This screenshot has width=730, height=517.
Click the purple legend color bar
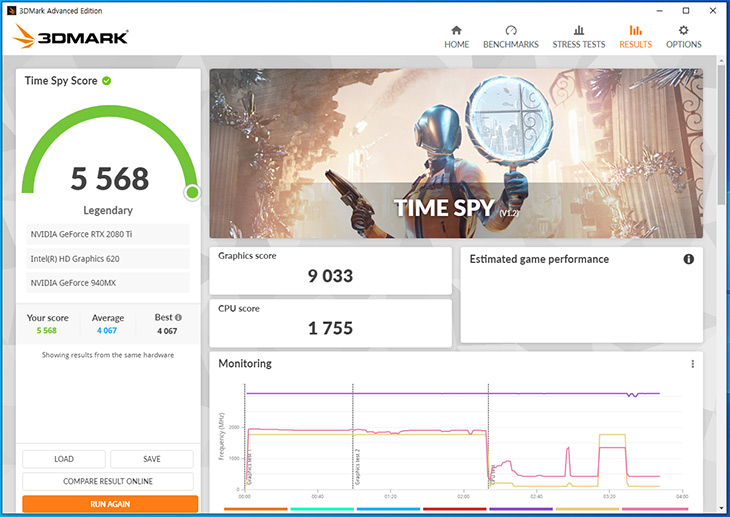pyautogui.click(x=521, y=509)
